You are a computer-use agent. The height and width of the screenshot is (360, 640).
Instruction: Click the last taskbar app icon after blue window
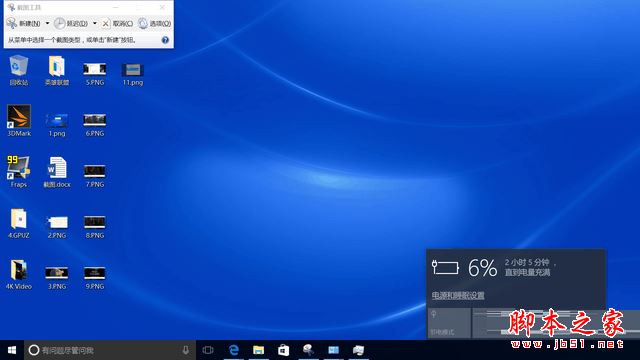[358, 350]
